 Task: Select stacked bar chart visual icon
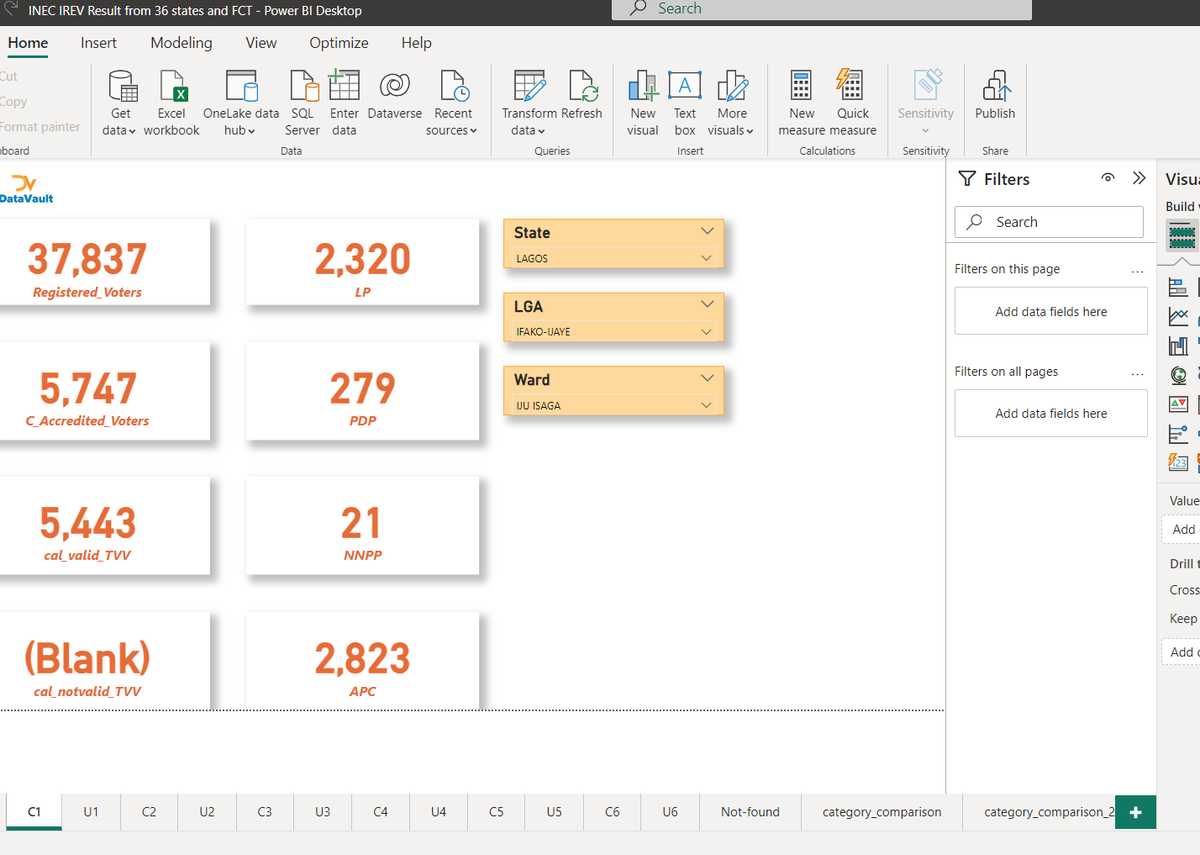(x=1179, y=288)
